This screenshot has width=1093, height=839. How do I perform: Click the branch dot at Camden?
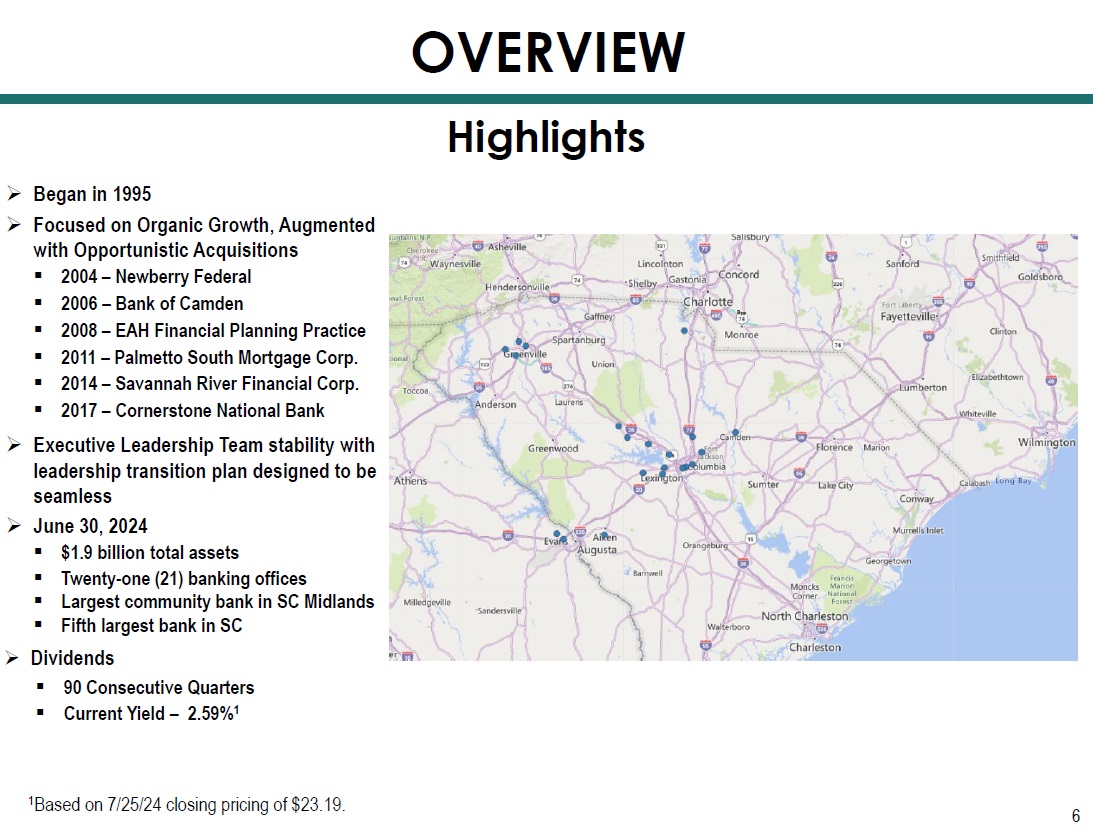pos(735,433)
